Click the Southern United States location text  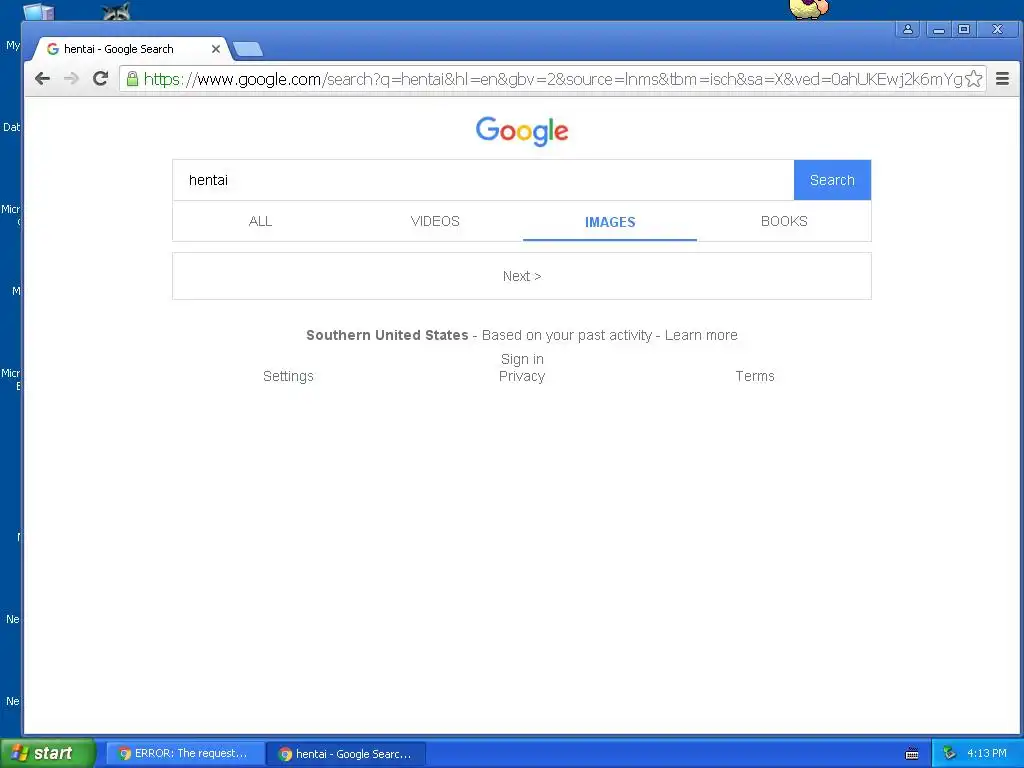387,335
